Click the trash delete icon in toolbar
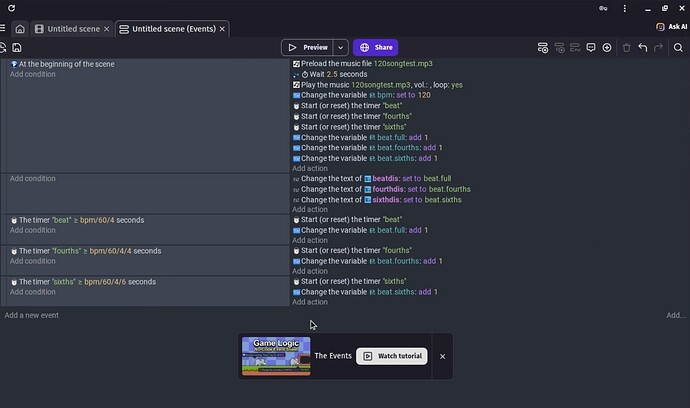The height and width of the screenshot is (408, 690). (626, 47)
